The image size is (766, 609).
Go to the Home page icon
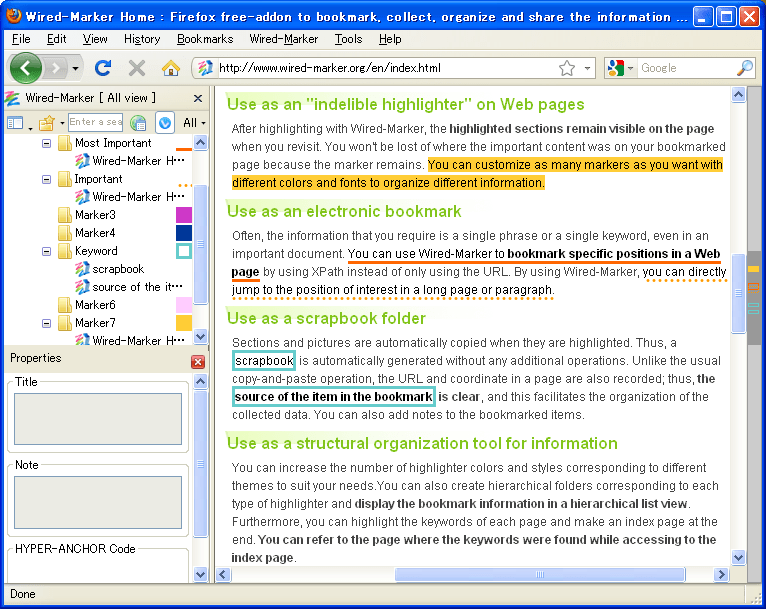click(170, 68)
